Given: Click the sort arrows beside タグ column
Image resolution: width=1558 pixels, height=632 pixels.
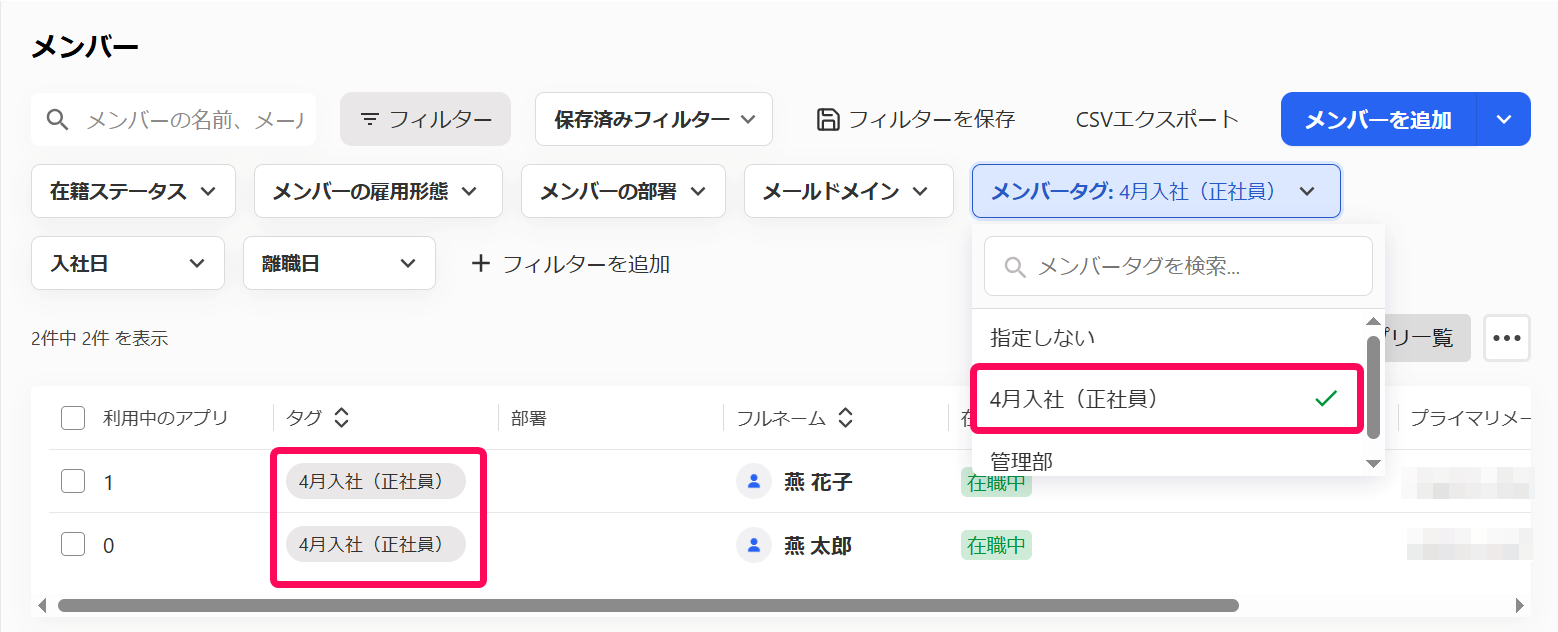Looking at the screenshot, I should (341, 418).
